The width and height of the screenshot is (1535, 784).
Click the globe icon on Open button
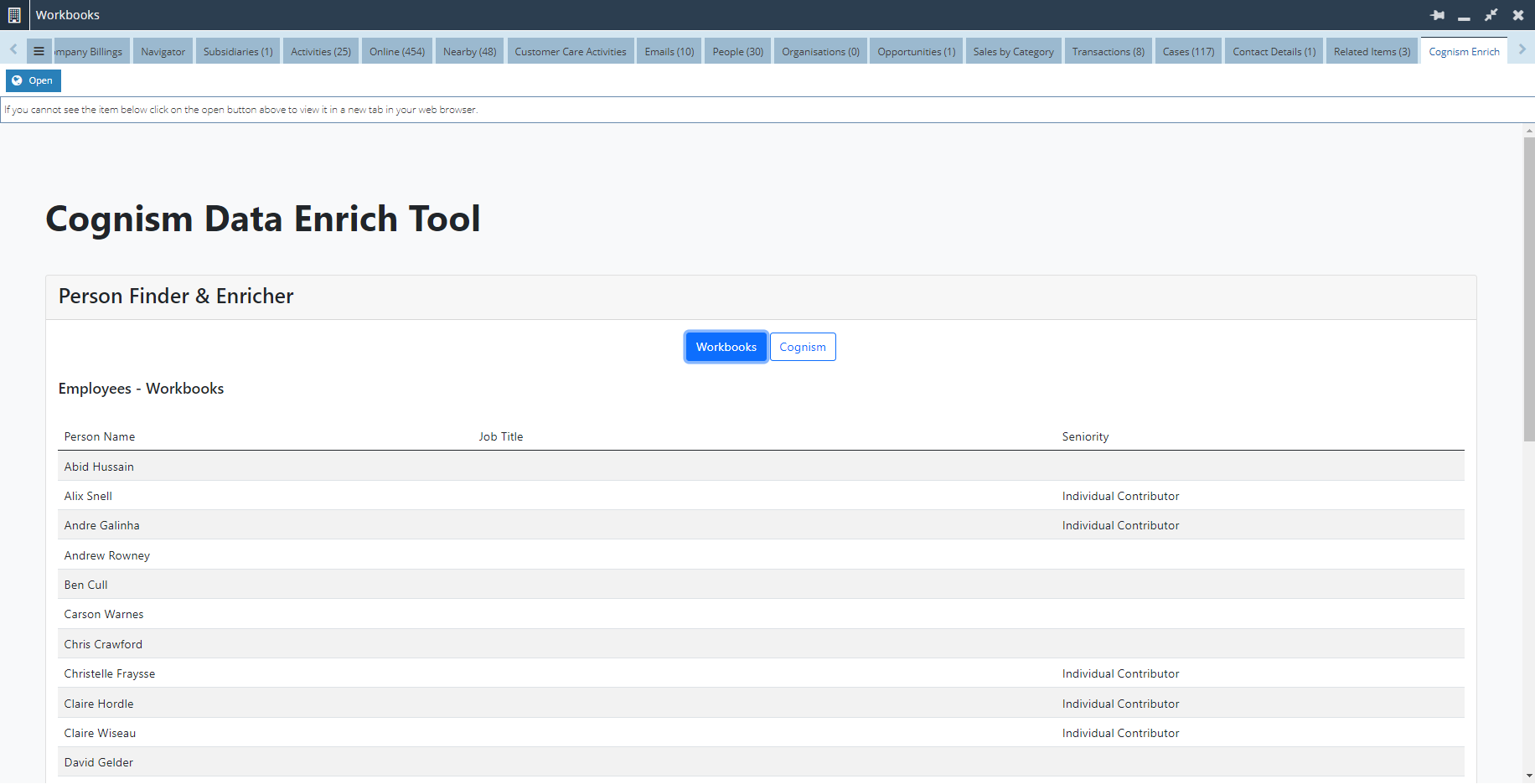click(17, 80)
